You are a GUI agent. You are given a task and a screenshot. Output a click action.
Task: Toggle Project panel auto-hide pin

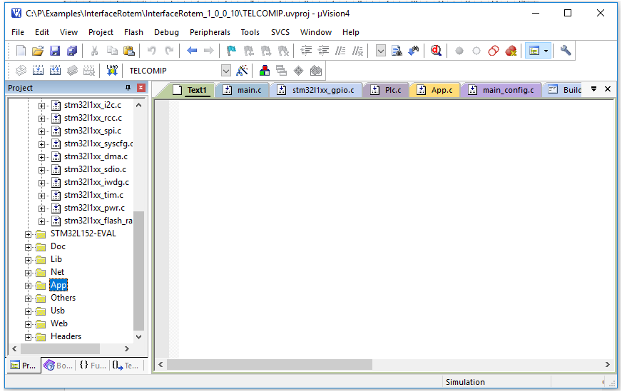pyautogui.click(x=128, y=87)
